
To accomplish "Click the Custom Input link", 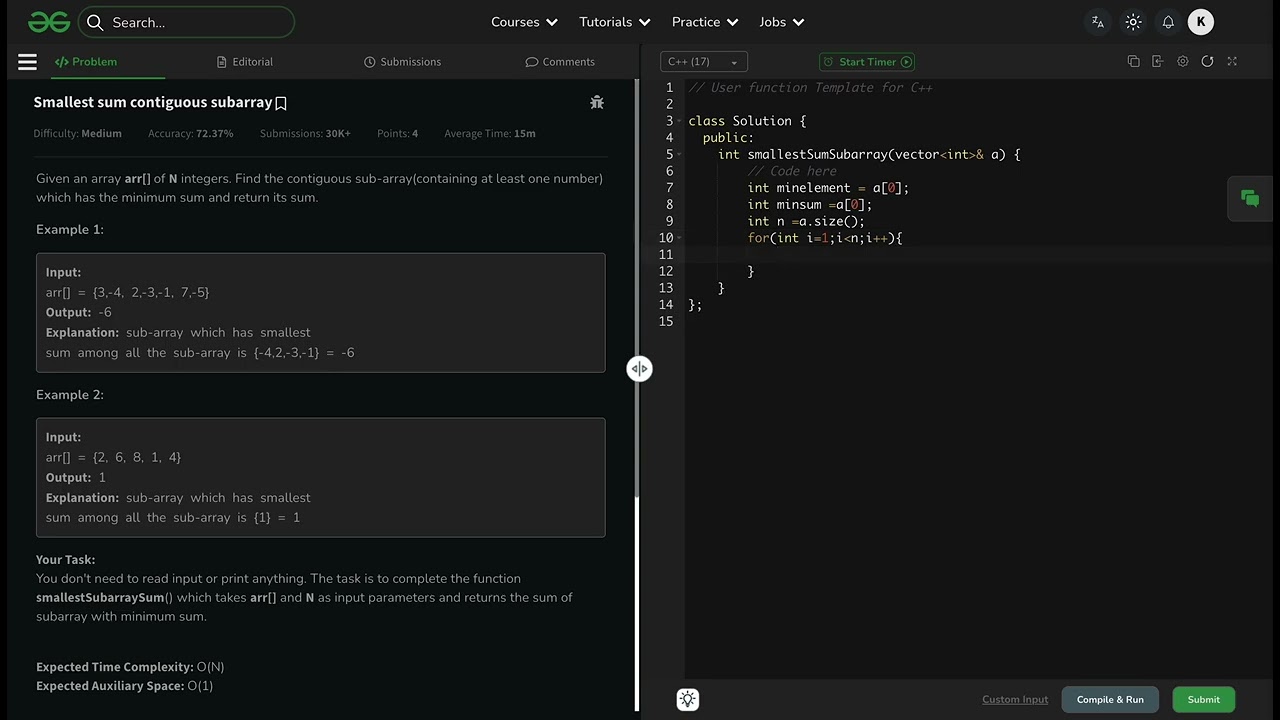I will tap(1015, 700).
